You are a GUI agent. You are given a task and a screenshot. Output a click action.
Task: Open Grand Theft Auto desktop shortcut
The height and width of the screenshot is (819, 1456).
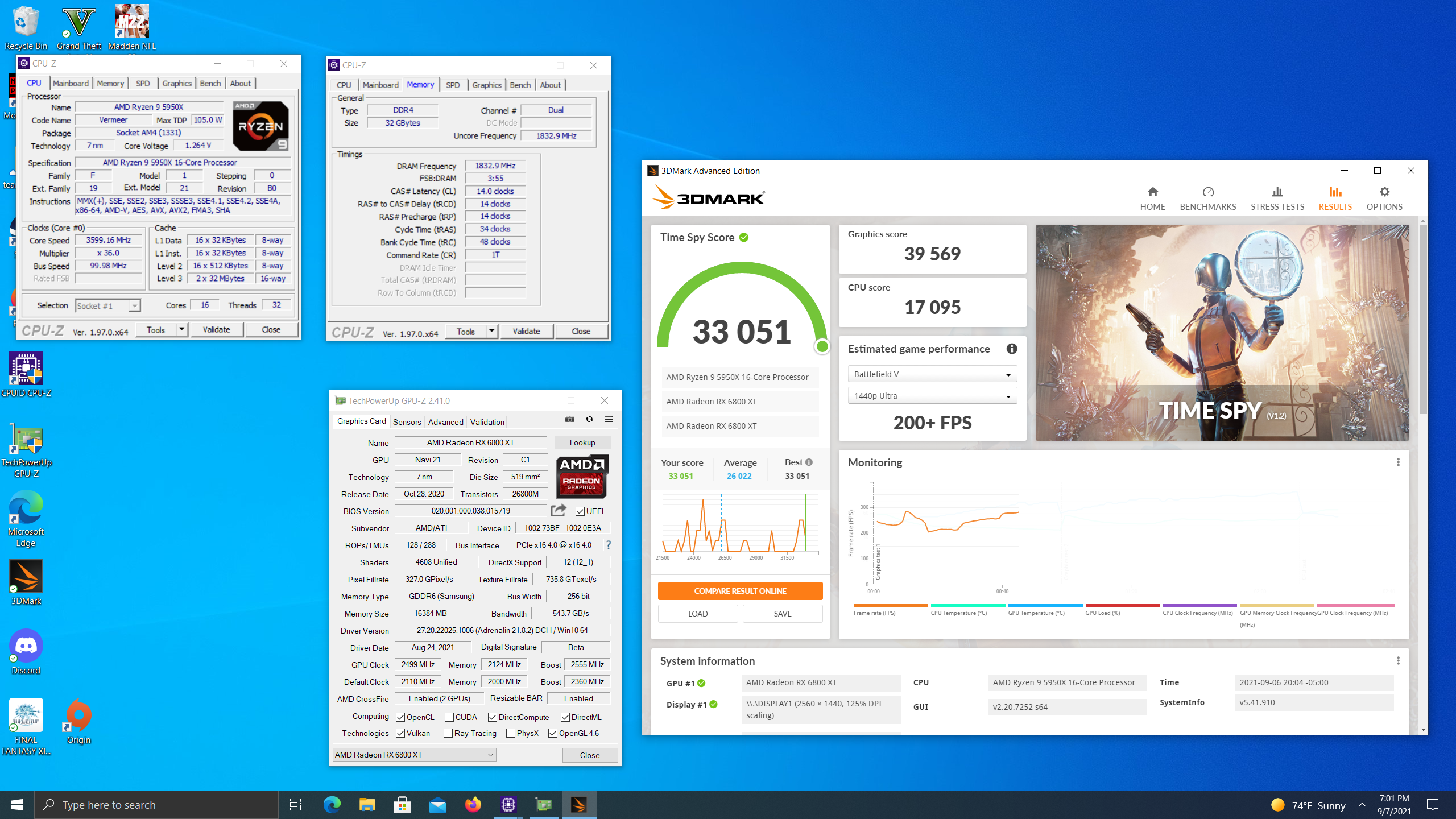tap(79, 27)
